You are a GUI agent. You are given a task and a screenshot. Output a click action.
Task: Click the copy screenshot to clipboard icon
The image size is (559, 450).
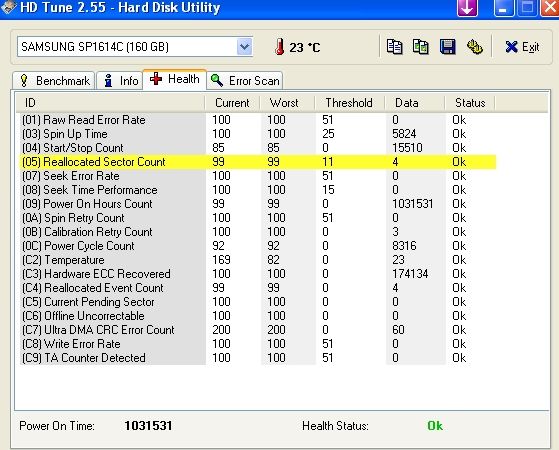pyautogui.click(x=421, y=47)
